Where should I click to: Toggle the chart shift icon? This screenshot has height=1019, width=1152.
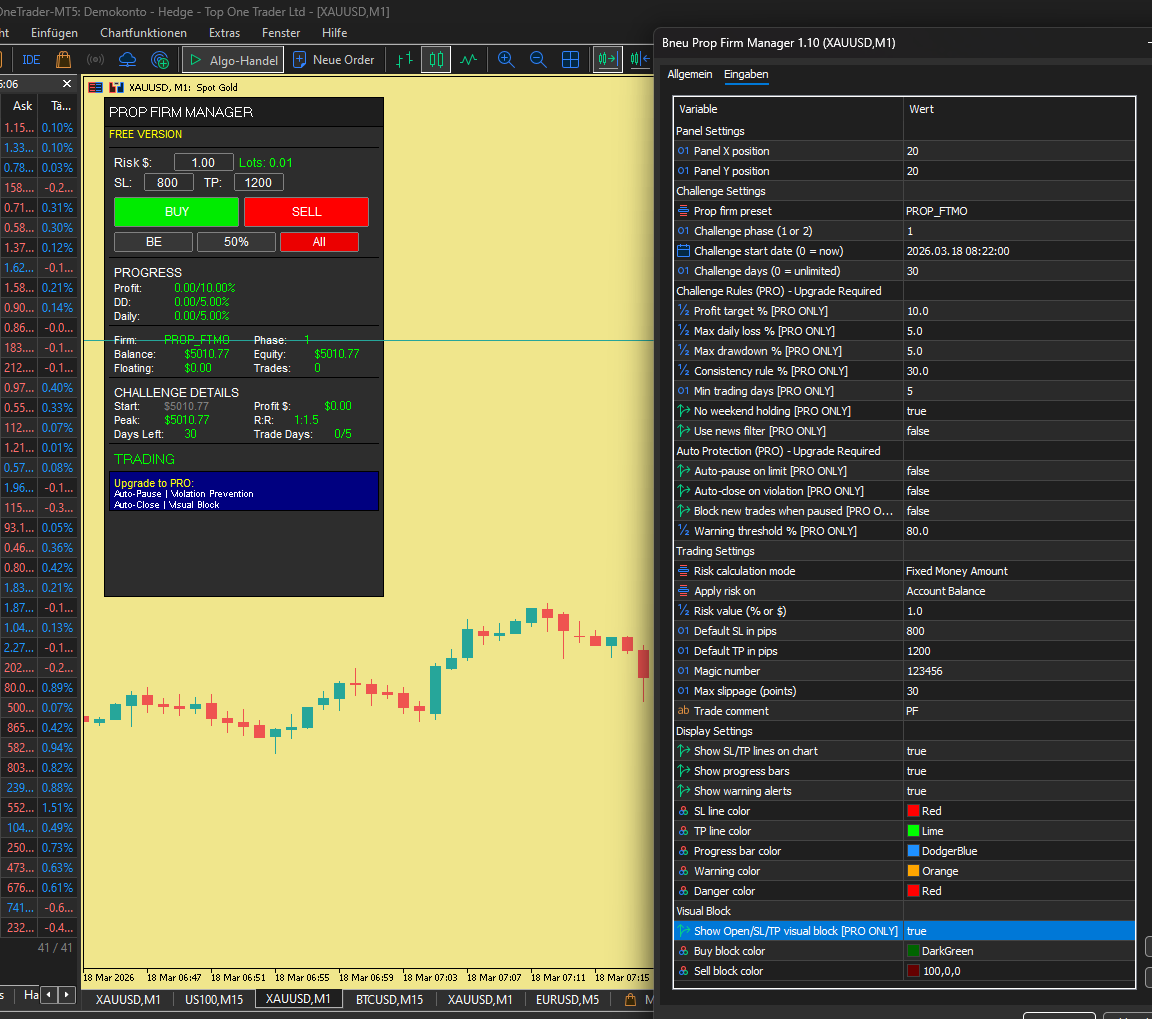(x=639, y=60)
